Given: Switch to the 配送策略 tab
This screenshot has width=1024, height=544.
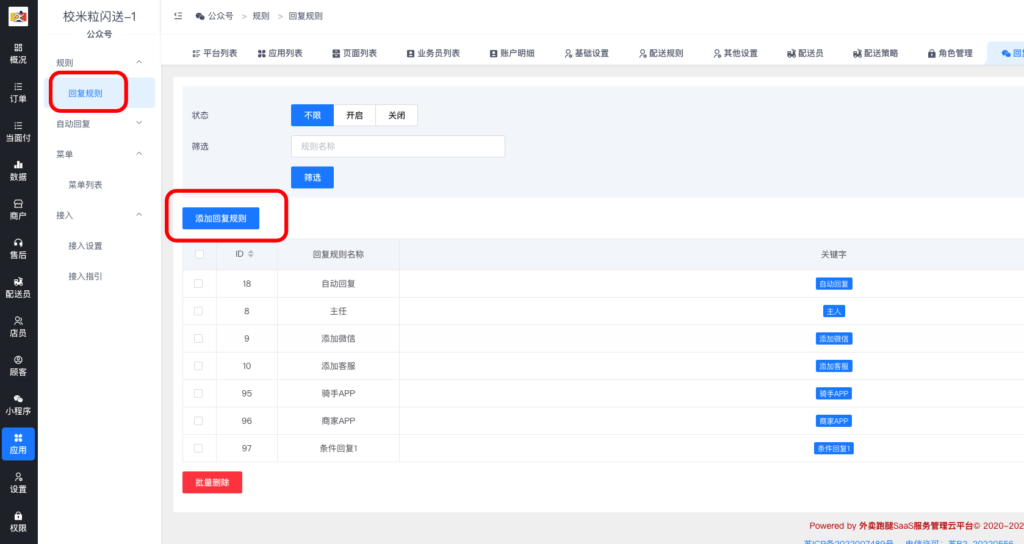Looking at the screenshot, I should coord(876,54).
